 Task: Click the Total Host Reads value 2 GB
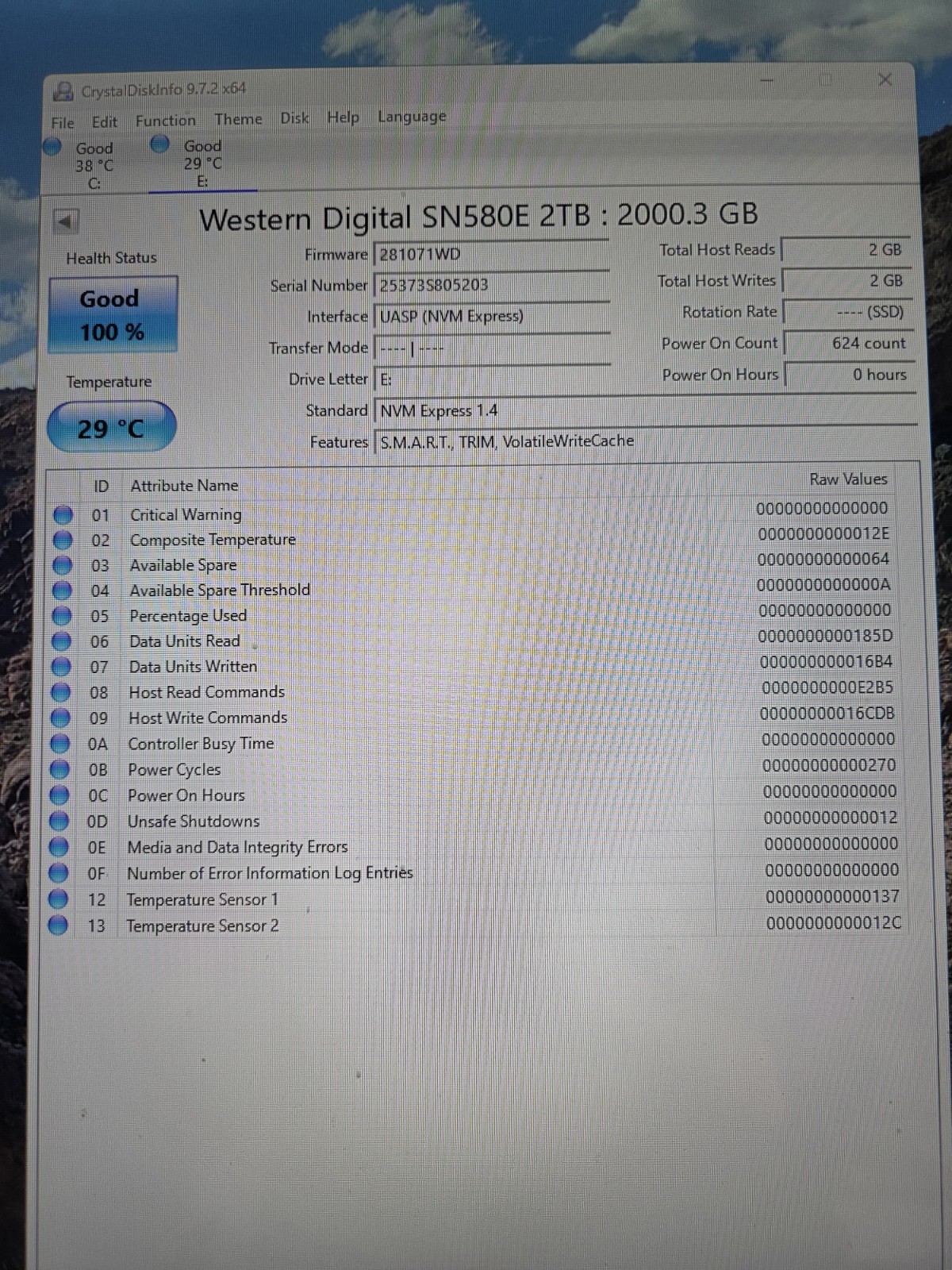pos(846,249)
